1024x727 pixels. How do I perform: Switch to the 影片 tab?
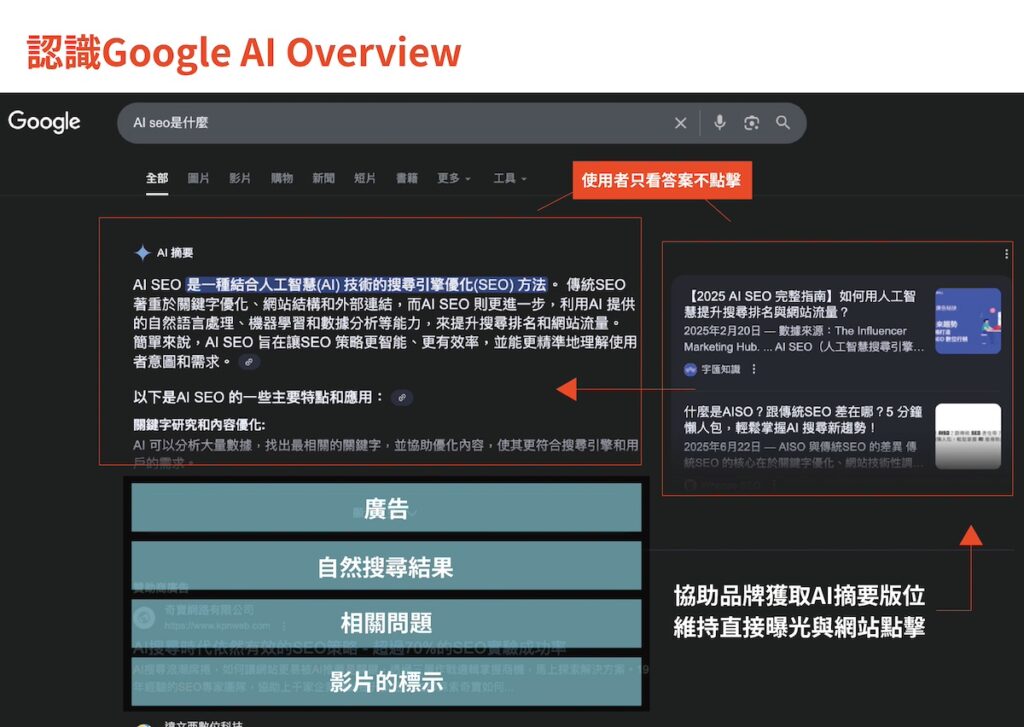pyautogui.click(x=240, y=178)
